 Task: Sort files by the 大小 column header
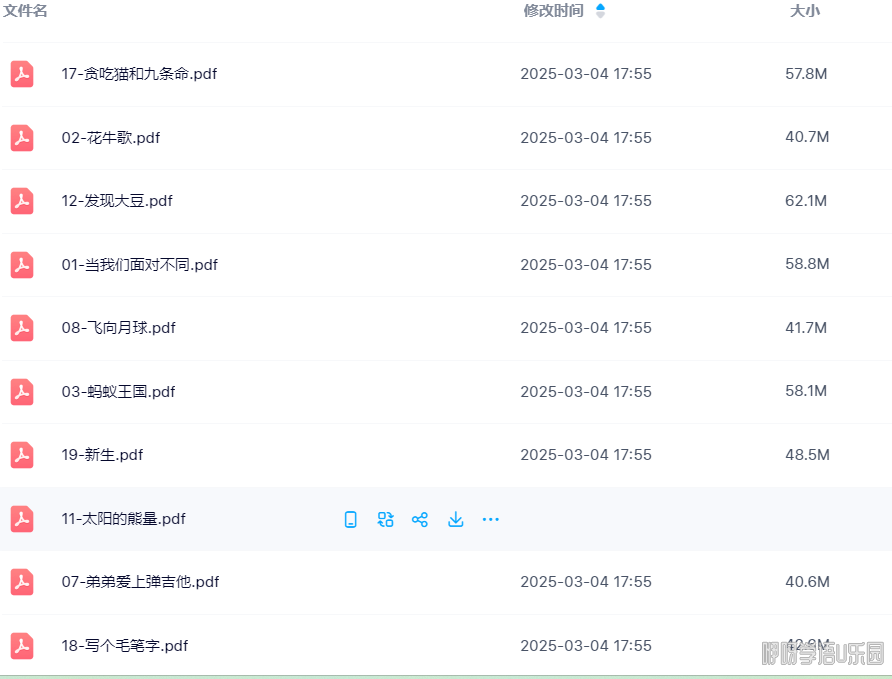pos(805,11)
